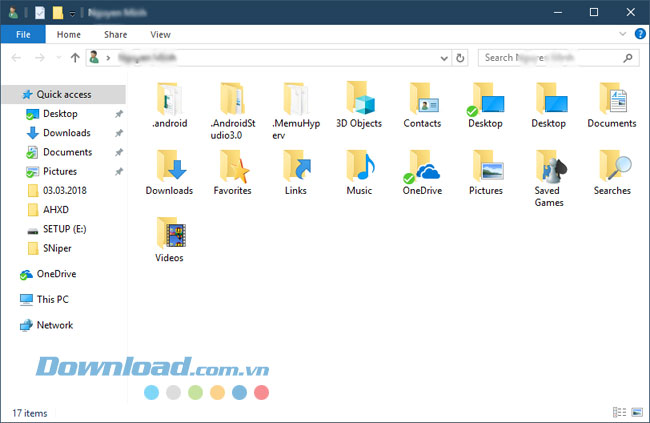Select the SETUP (E:) drive
The height and width of the screenshot is (423, 650).
pyautogui.click(x=64, y=229)
